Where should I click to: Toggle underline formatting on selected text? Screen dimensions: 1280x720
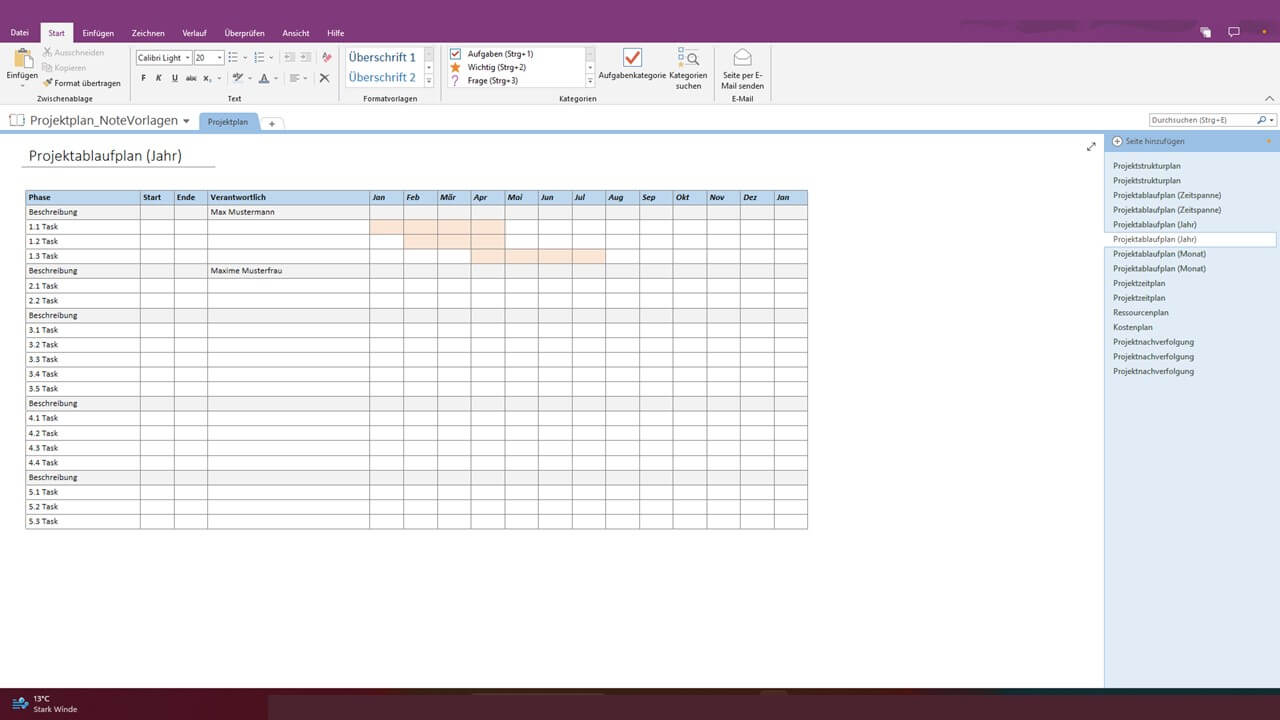coord(175,77)
